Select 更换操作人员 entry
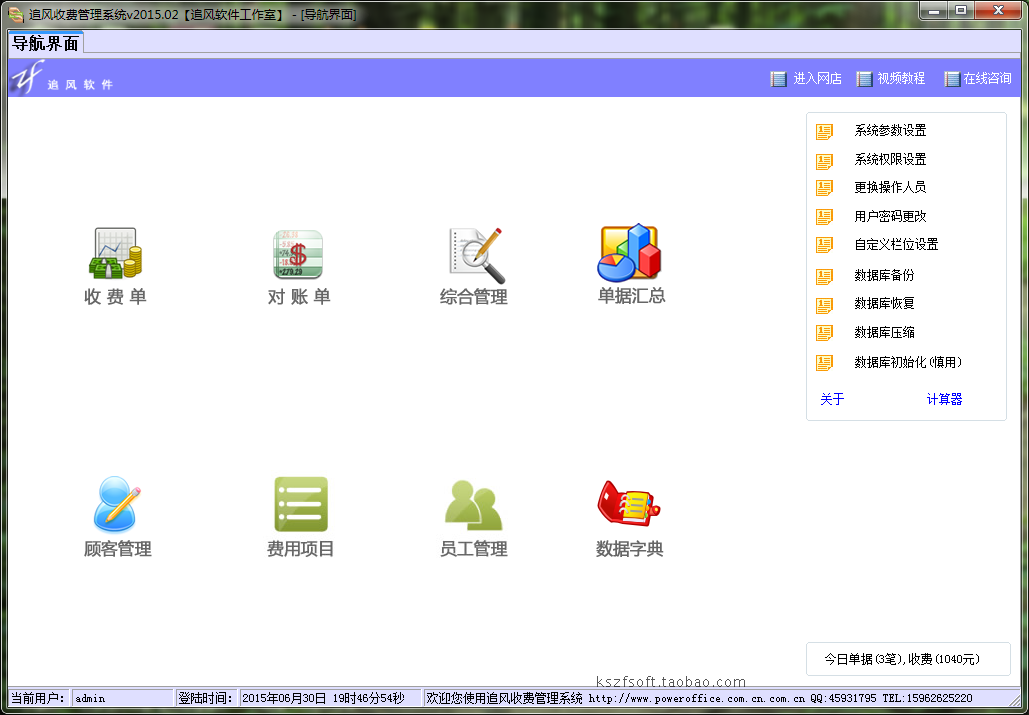The width and height of the screenshot is (1029, 715). coord(890,188)
